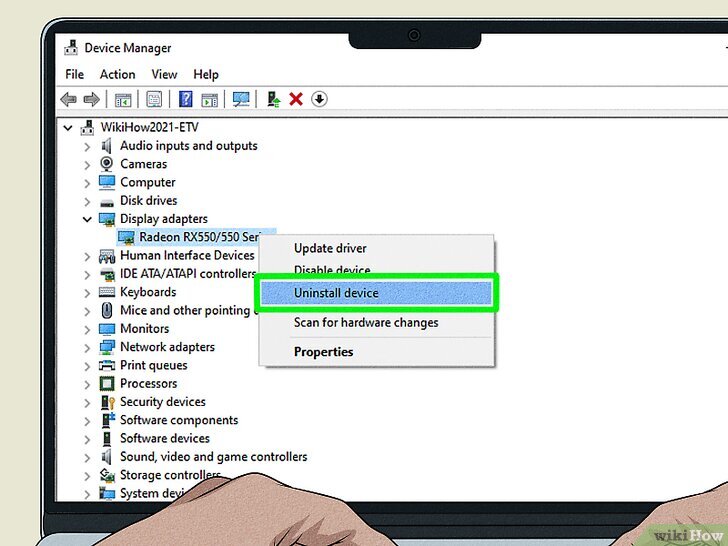Viewport: 728px width, 546px height.
Task: Click the Radeon RX550 adapter icon
Action: (x=126, y=237)
